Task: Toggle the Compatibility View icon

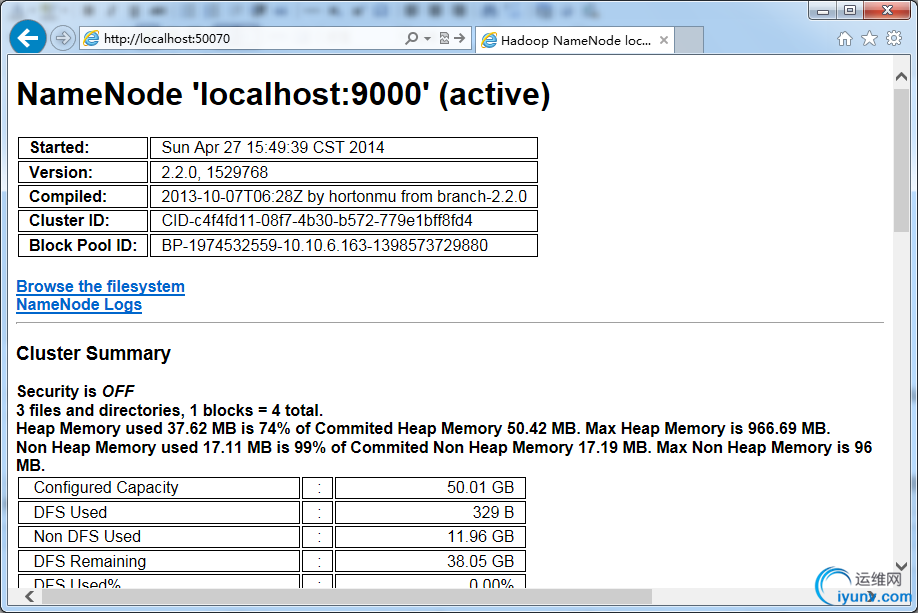Action: pos(444,39)
